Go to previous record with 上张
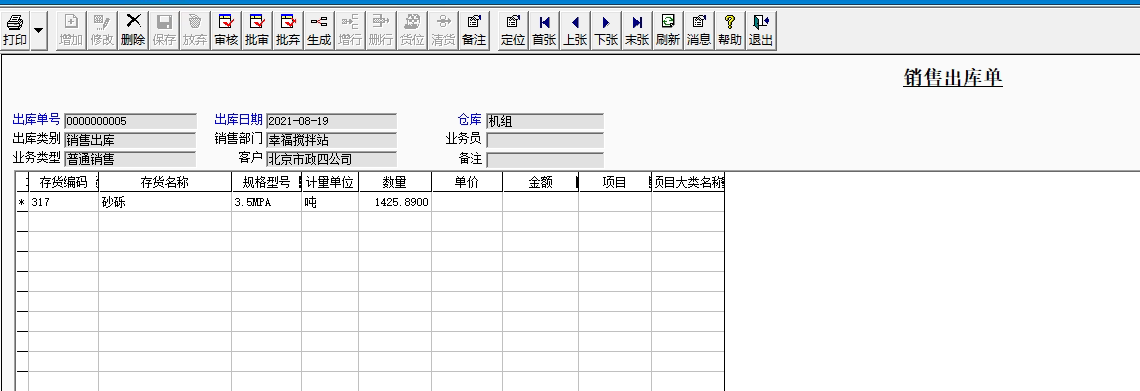The width and height of the screenshot is (1140, 391). (x=574, y=31)
